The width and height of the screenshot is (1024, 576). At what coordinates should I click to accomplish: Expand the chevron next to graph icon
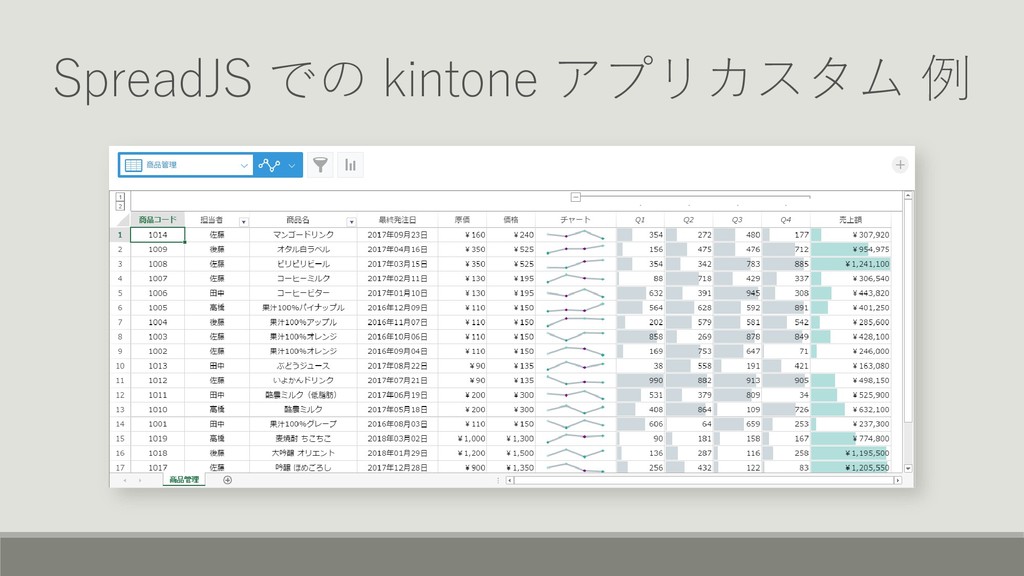pos(292,165)
